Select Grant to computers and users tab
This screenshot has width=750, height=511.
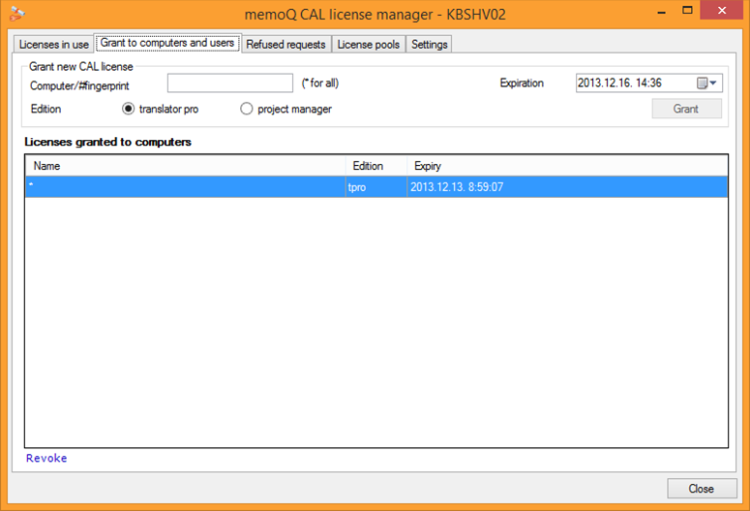tap(167, 43)
